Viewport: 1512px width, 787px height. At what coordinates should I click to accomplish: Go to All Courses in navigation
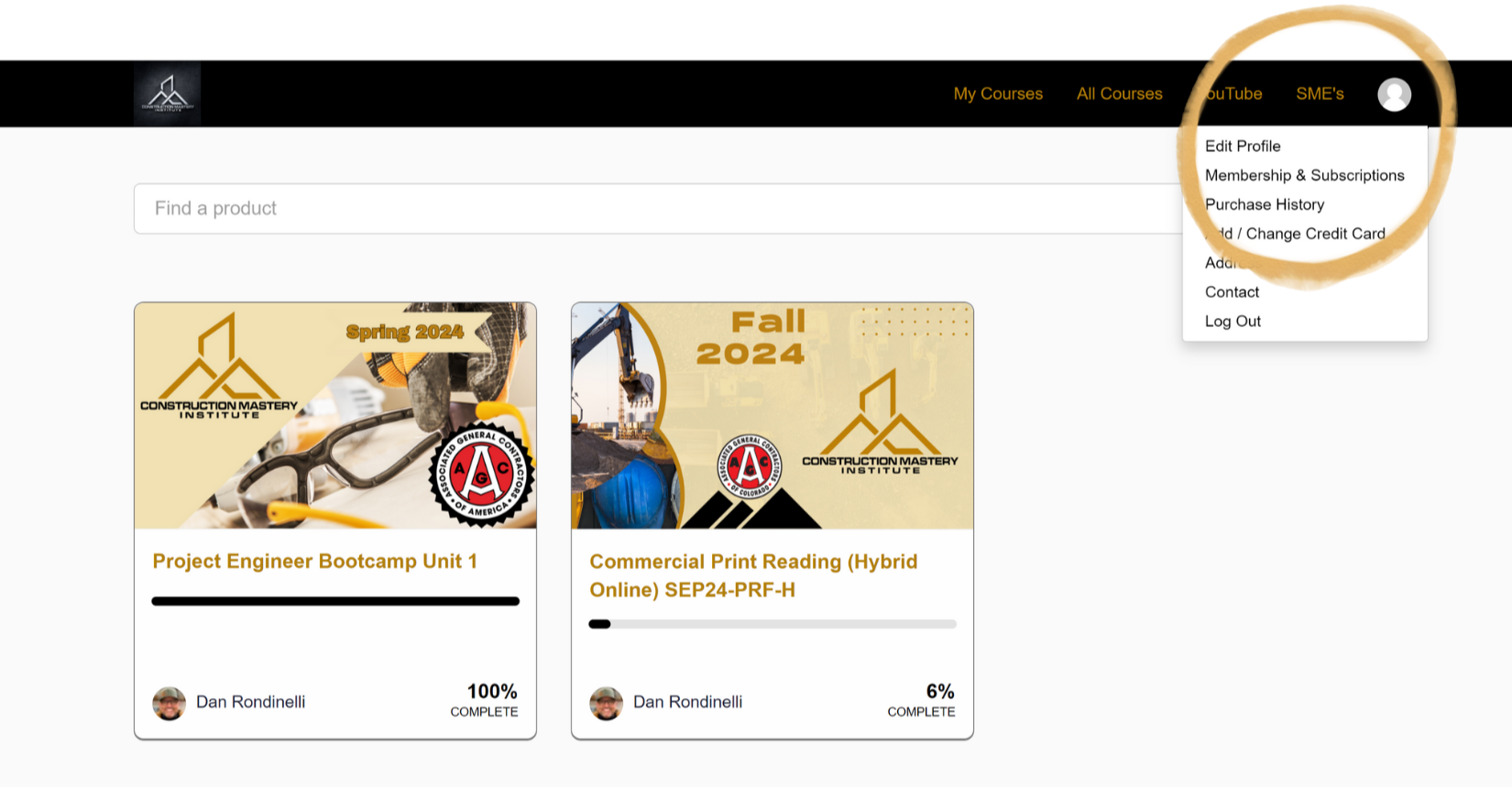coord(1119,93)
